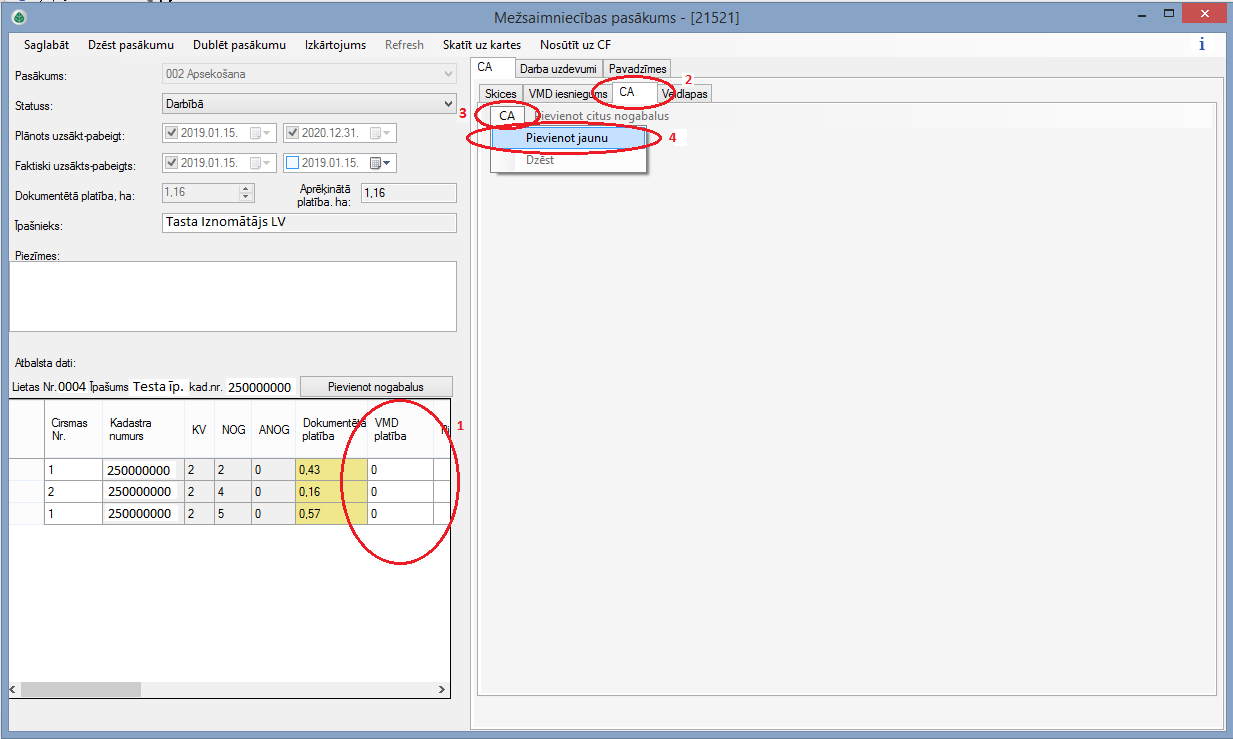Open the CA dropdown menu button
This screenshot has height=739, width=1233.
pos(507,116)
